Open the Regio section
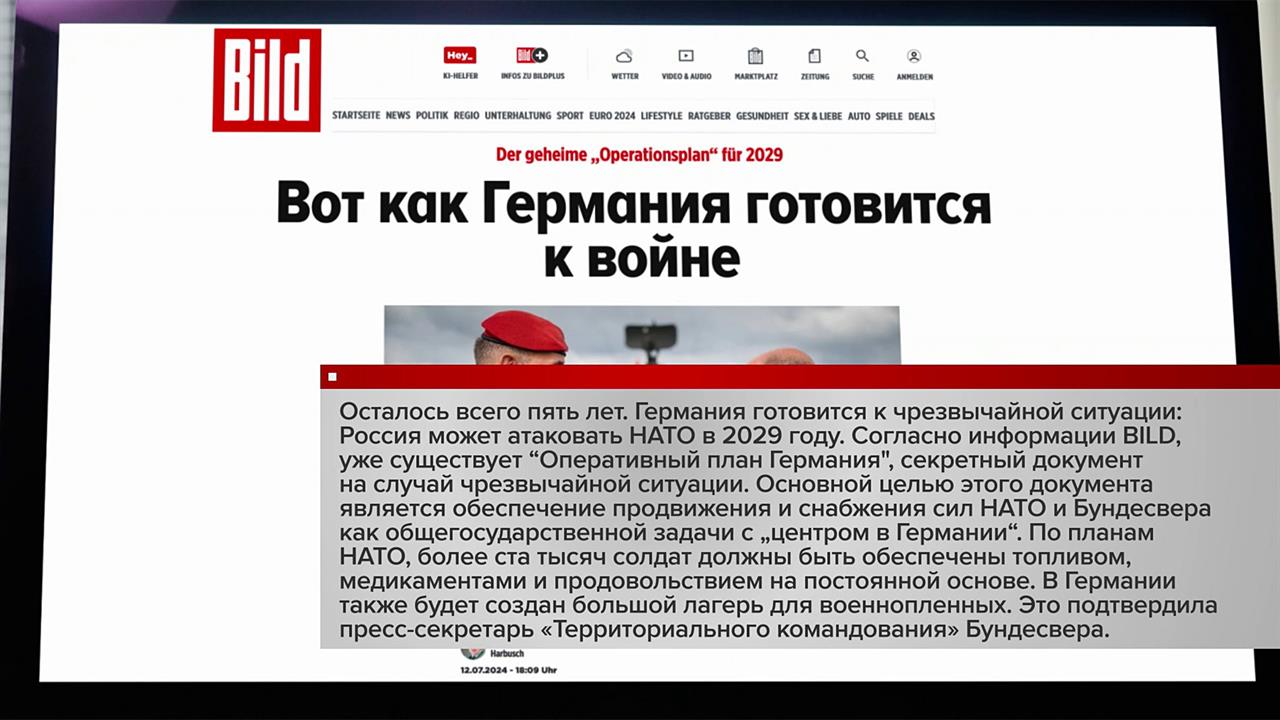 pos(466,116)
